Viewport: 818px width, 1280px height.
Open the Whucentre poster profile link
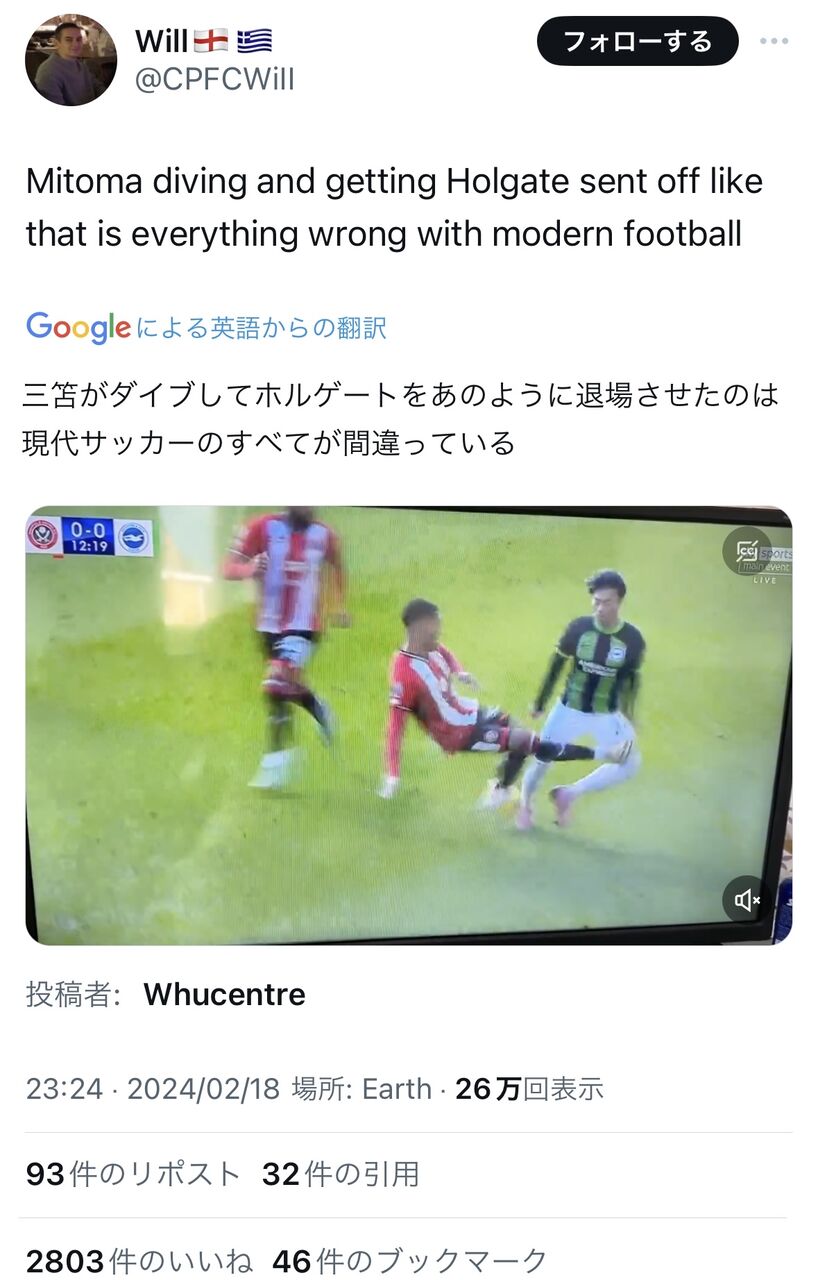pyautogui.click(x=224, y=994)
